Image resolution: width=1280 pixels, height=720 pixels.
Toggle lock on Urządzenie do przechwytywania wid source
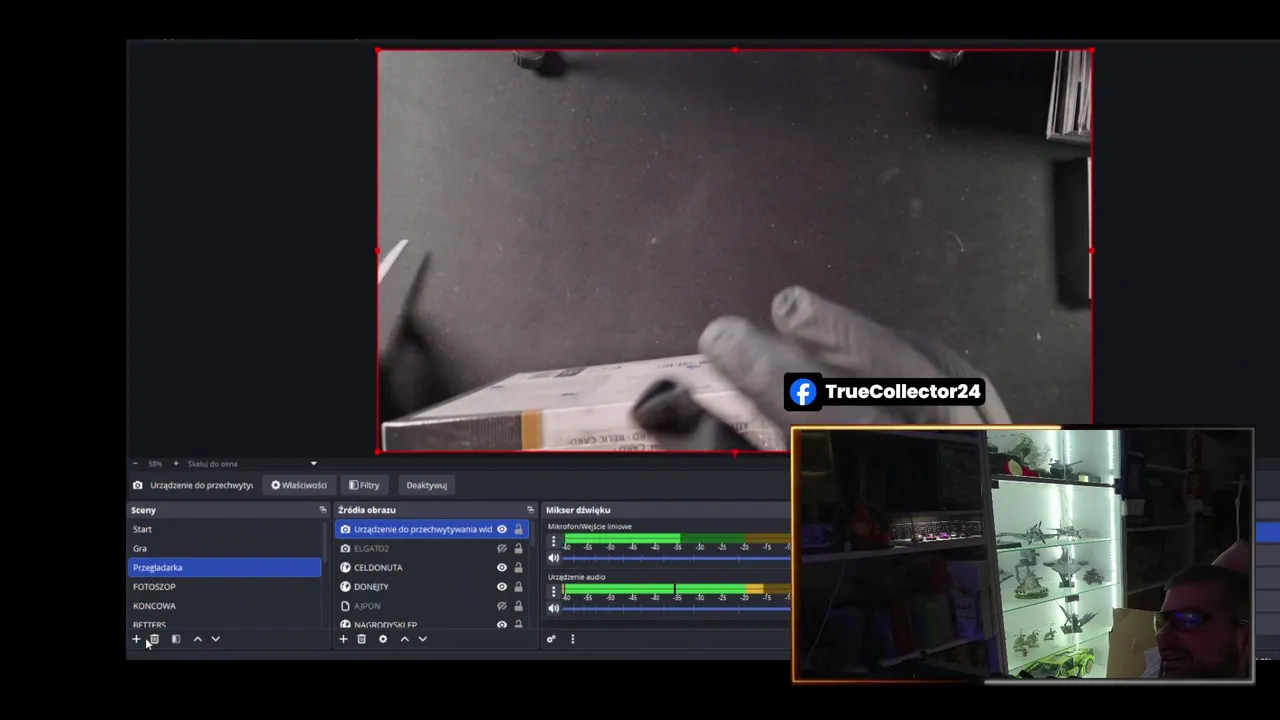point(518,529)
